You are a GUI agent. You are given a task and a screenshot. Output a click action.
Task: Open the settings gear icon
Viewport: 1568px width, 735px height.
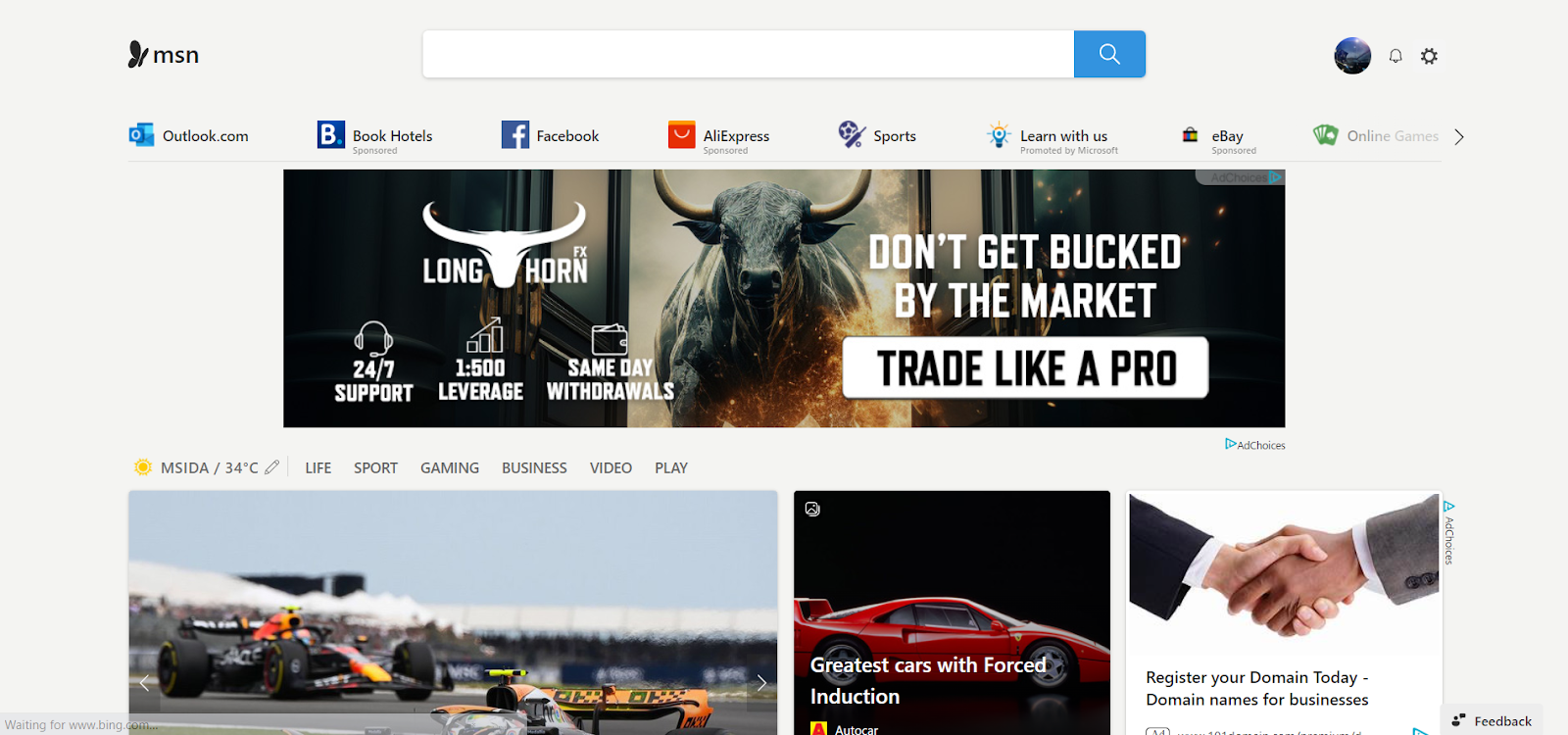click(1430, 56)
